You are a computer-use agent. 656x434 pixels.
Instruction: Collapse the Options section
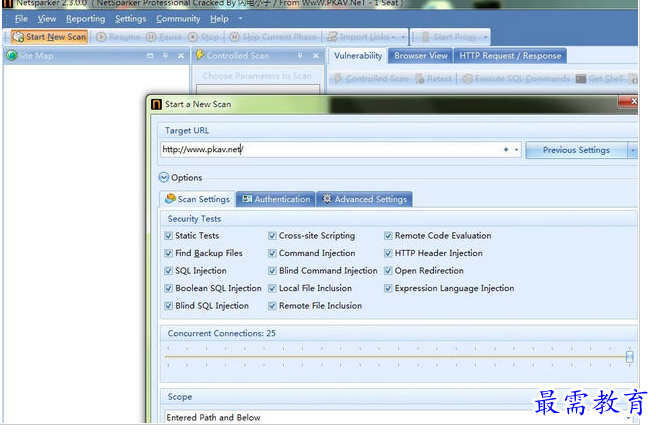click(x=164, y=177)
